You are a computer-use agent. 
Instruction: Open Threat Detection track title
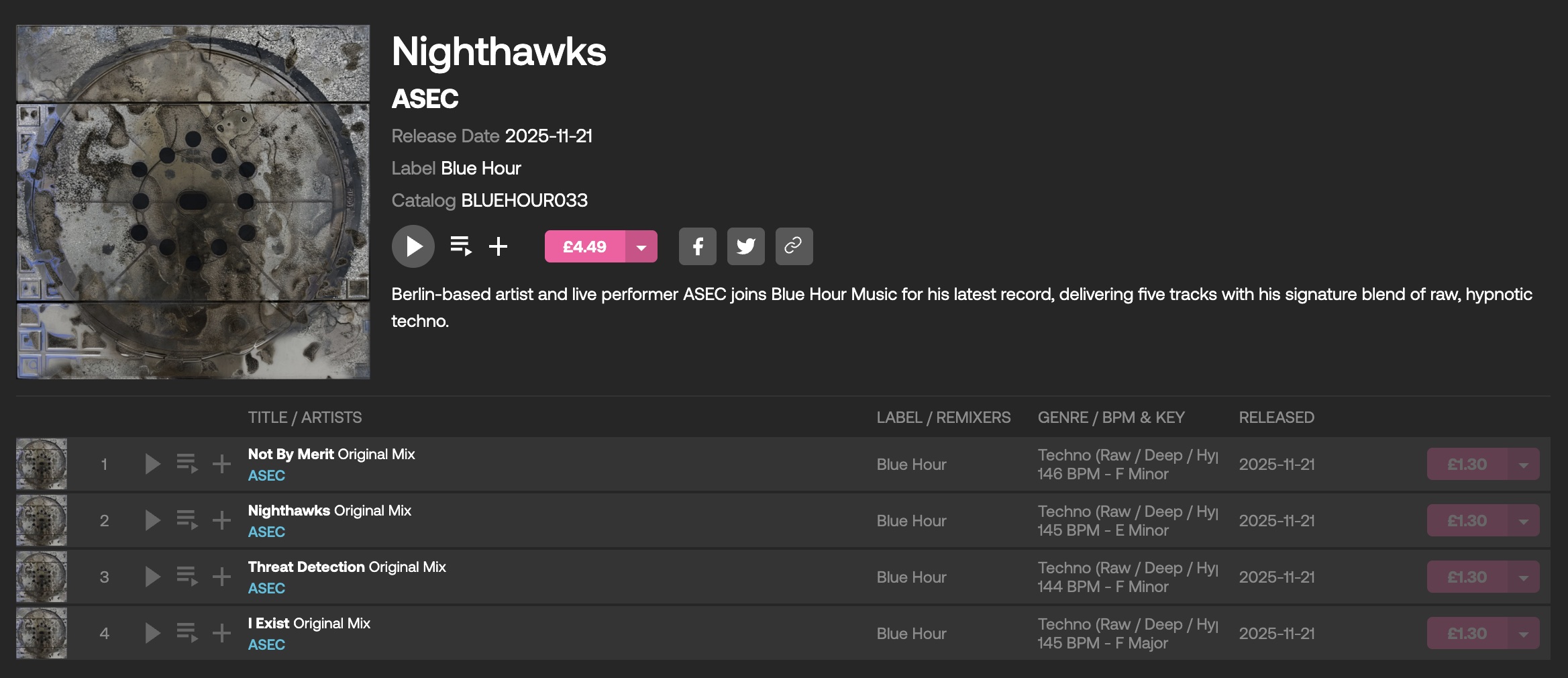306,567
